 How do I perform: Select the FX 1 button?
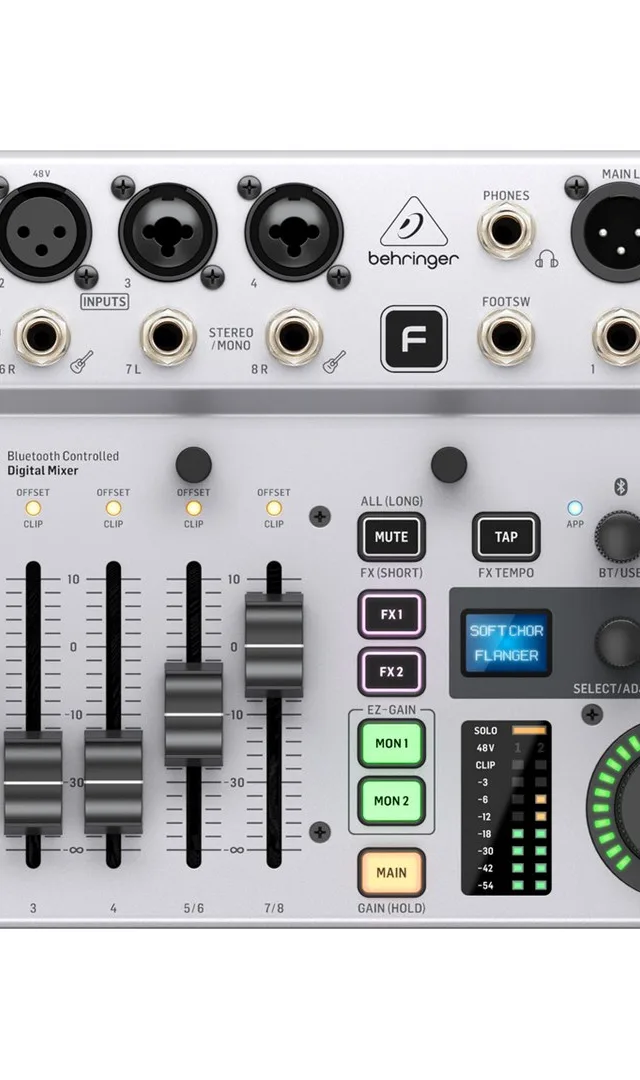pos(391,614)
